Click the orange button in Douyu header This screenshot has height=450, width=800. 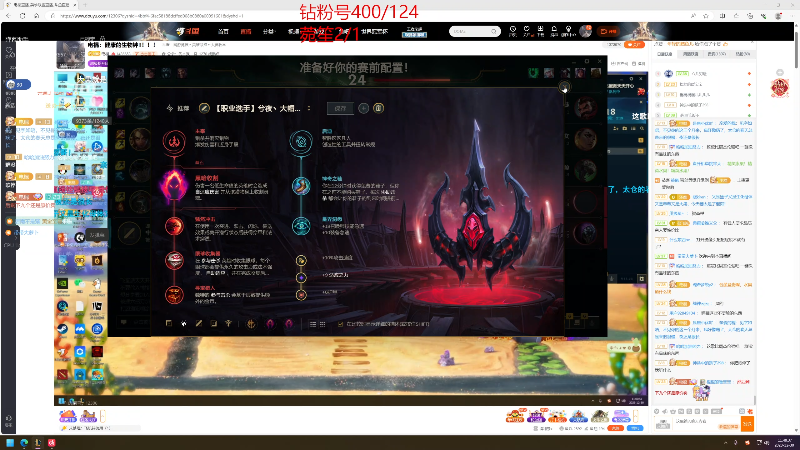[x=609, y=31]
